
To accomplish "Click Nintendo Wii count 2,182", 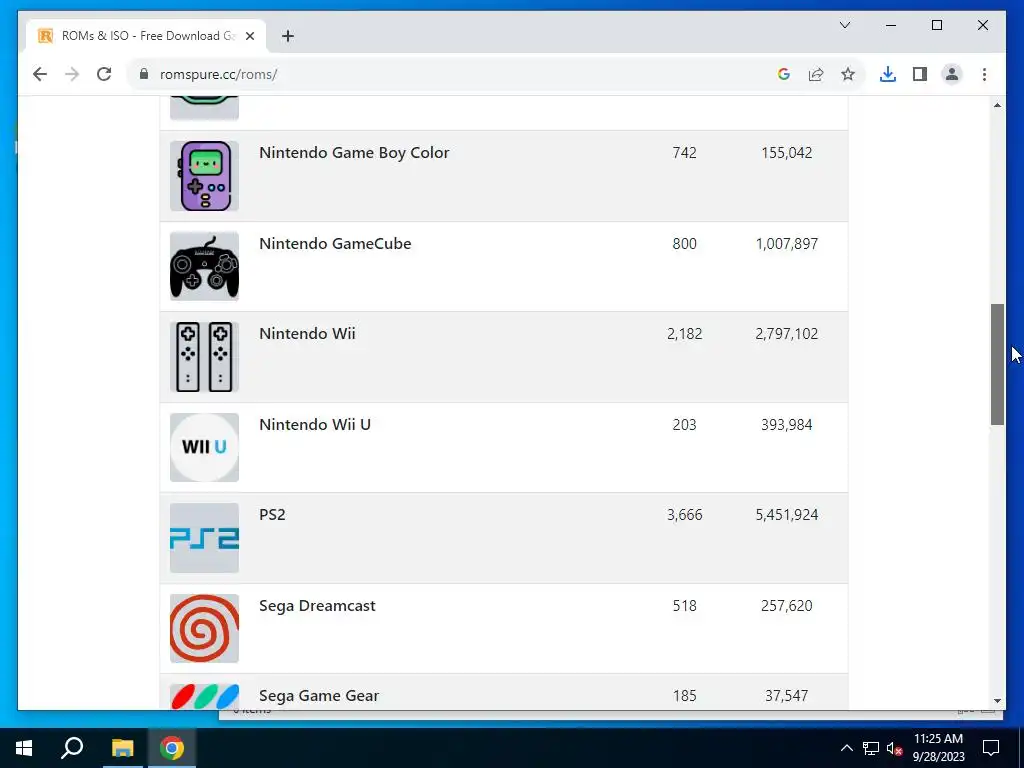I will [684, 334].
